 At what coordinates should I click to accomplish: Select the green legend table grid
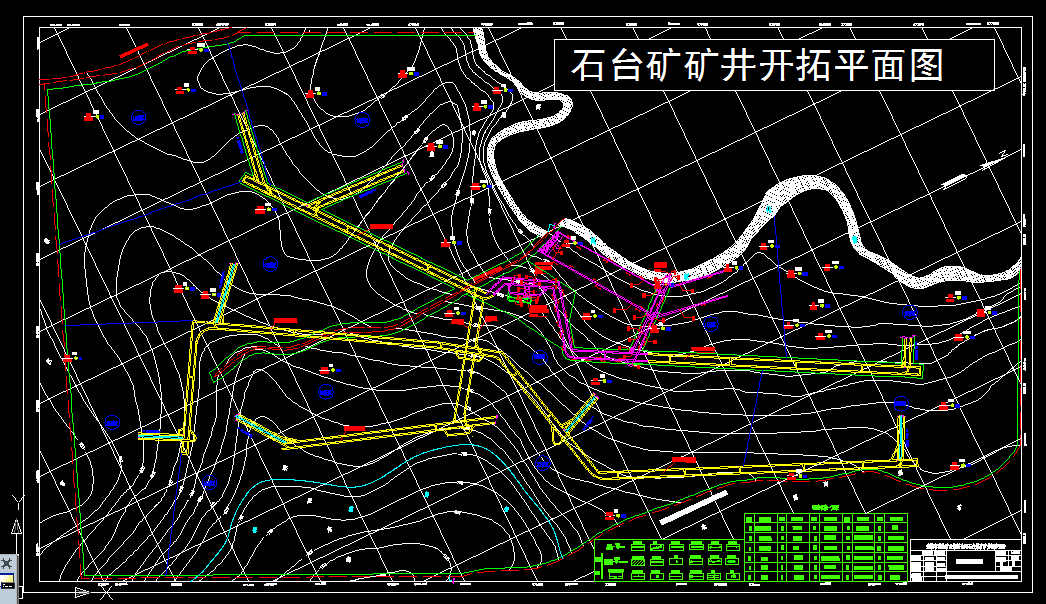(x=826, y=547)
